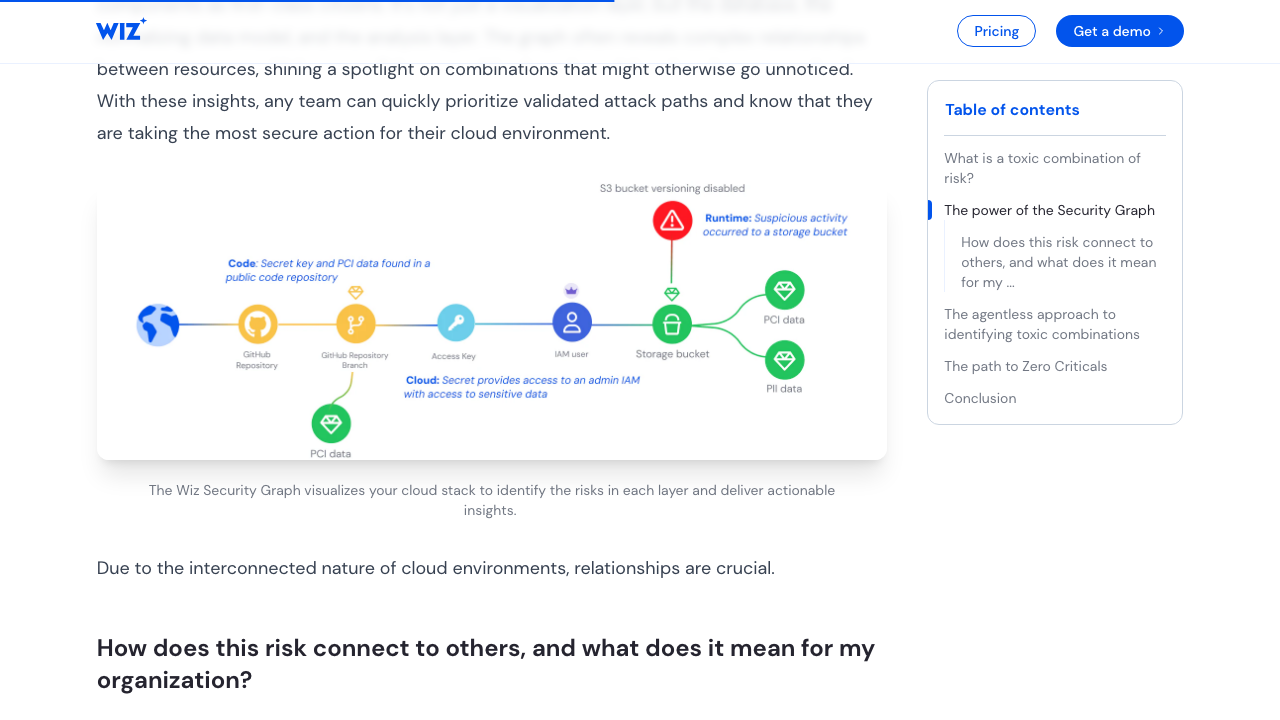This screenshot has height=720, width=1280.
Task: Click the sentence 'Due to the interconnected nature...'
Action: (x=436, y=568)
